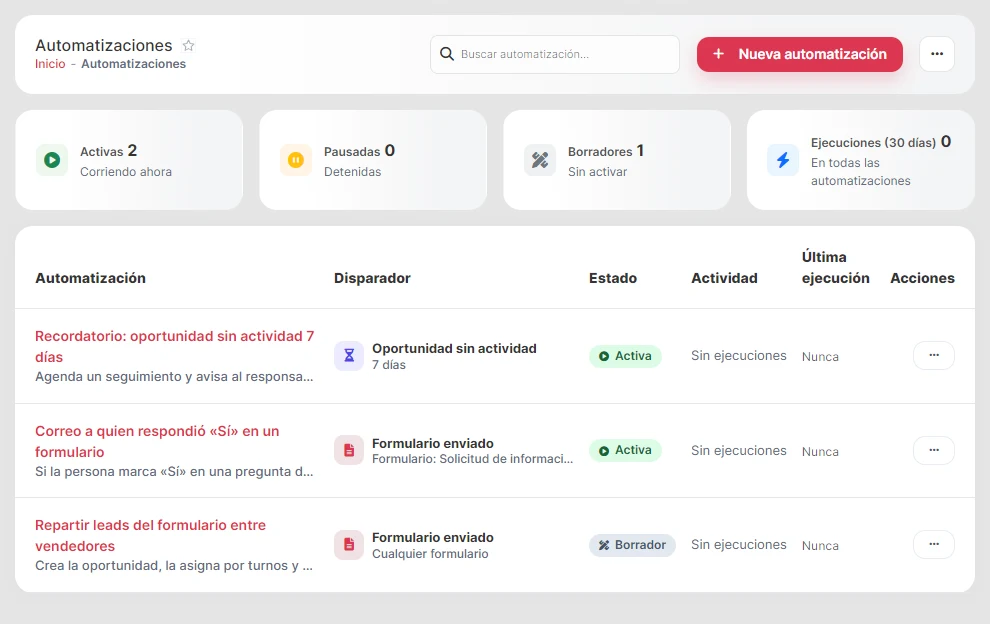Click Nunca in the Correo row
Screen dimensions: 990x624
(x=820, y=452)
